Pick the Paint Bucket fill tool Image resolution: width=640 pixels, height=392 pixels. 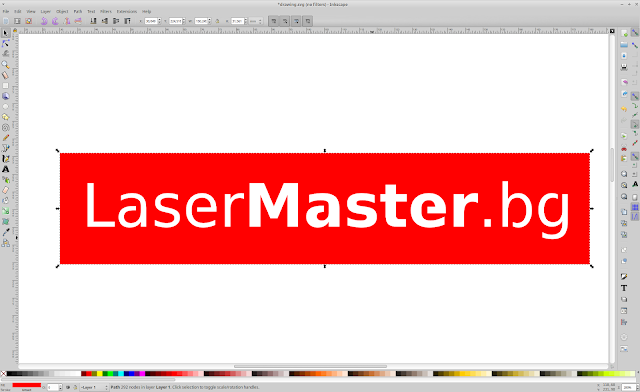click(6, 201)
